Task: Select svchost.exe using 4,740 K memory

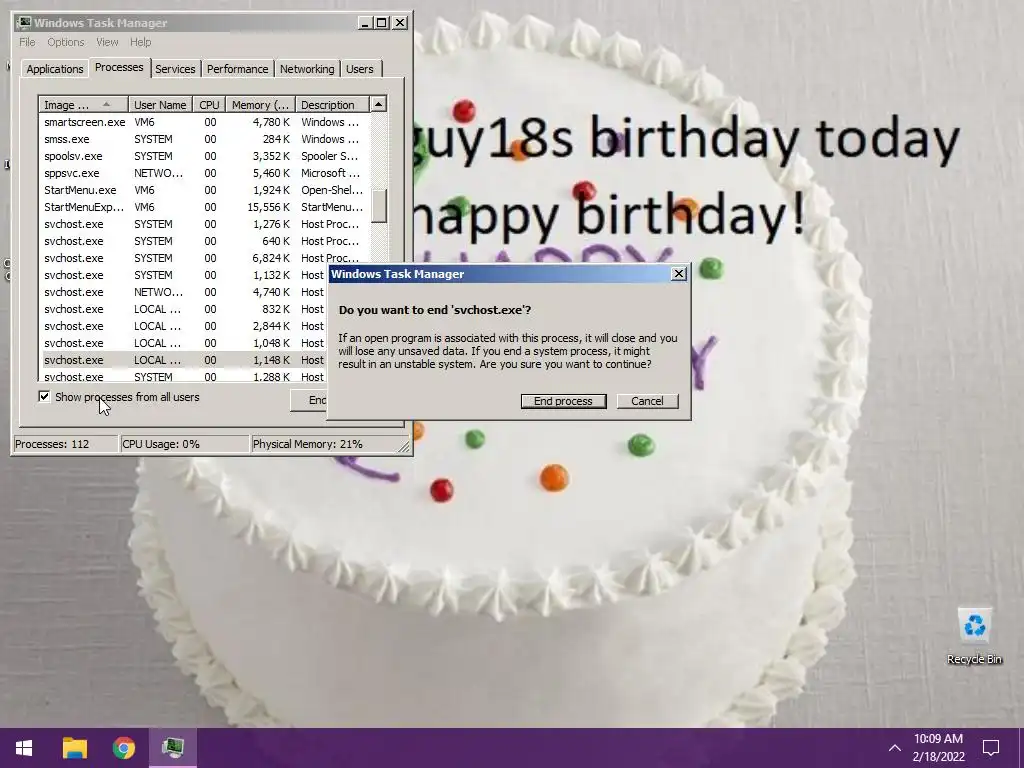Action: (x=184, y=292)
